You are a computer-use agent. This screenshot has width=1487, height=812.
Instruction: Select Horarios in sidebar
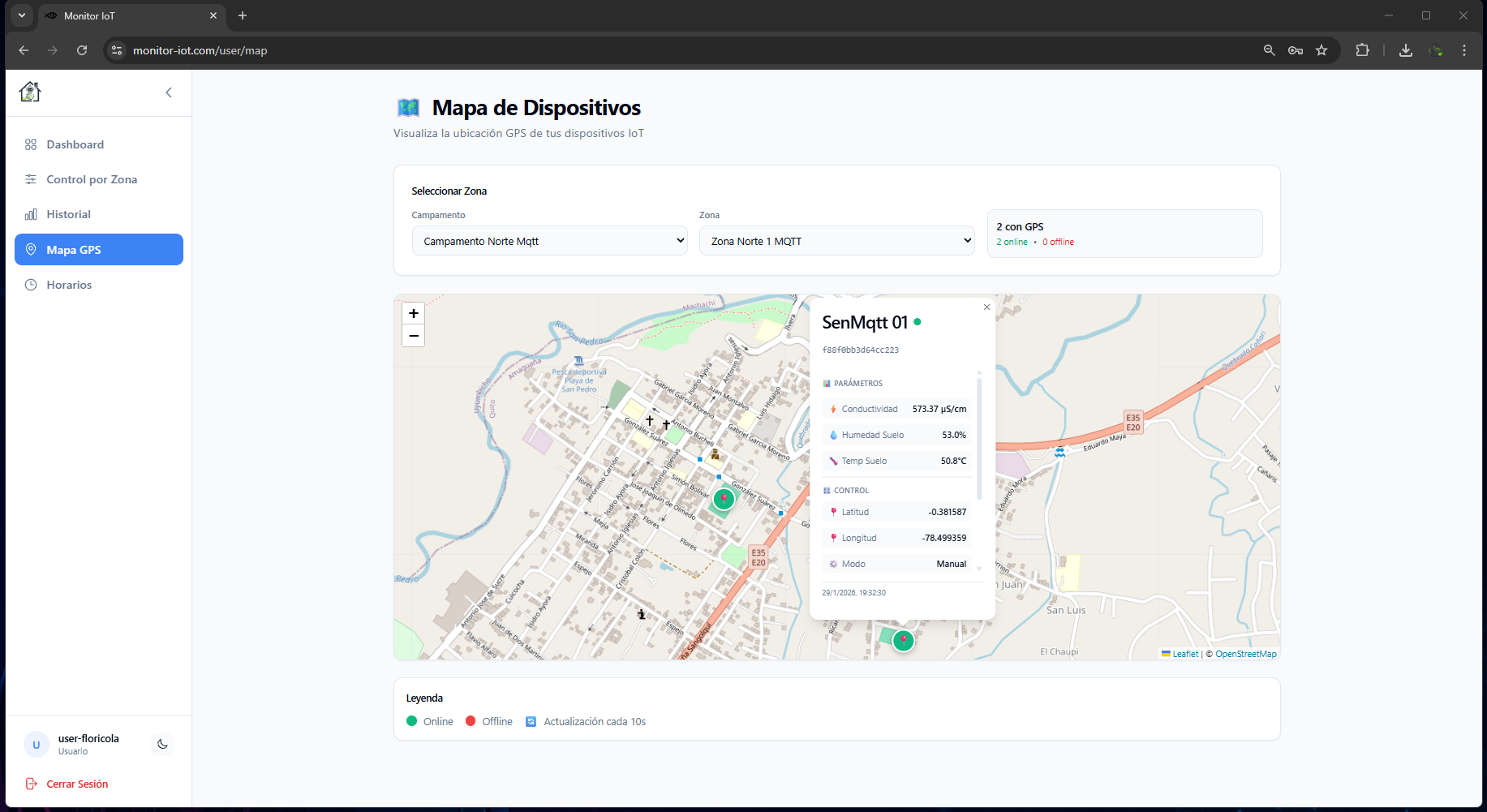pos(69,285)
